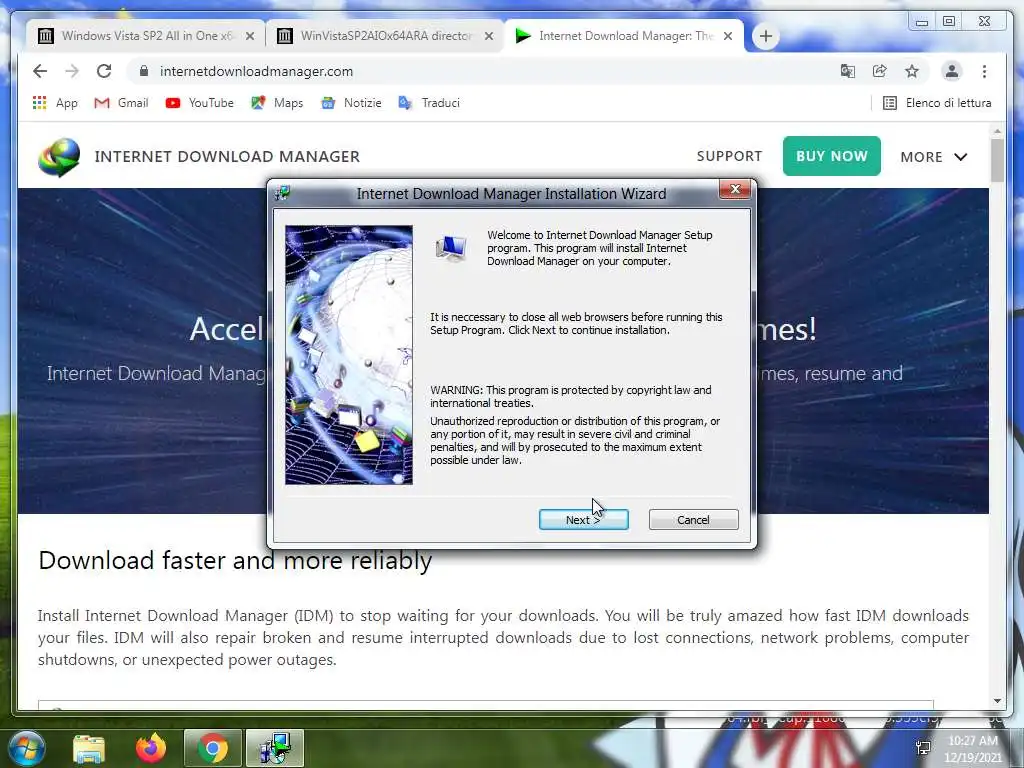This screenshot has width=1024, height=768.
Task: Open the App bookmark shortcut
Action: click(55, 103)
